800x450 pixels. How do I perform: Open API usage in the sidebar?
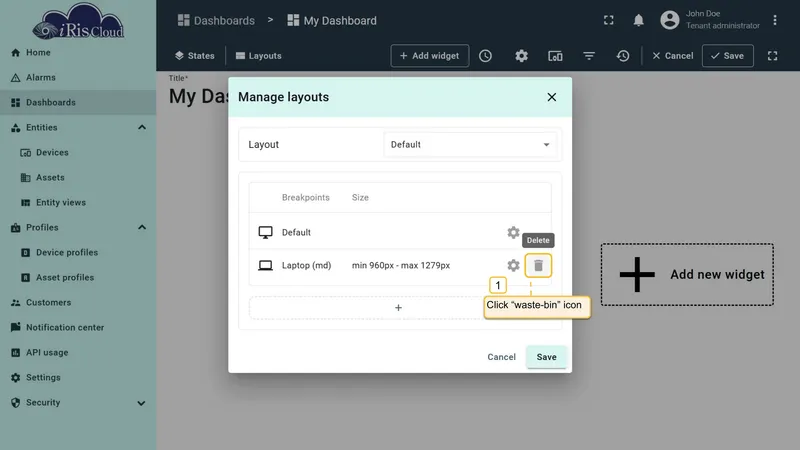78,353
